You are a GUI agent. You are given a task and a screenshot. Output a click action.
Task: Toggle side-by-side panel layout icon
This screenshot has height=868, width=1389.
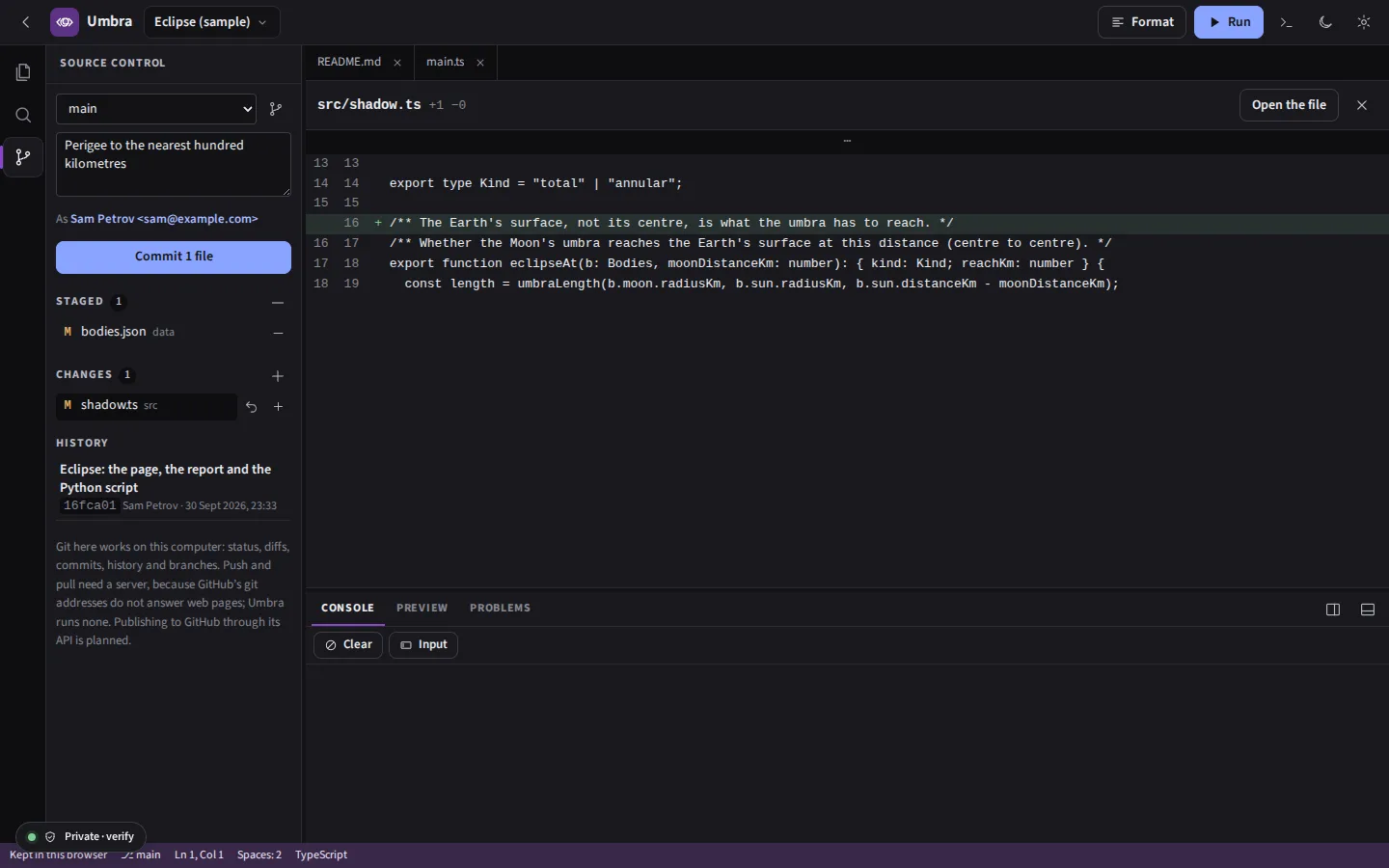tap(1333, 610)
